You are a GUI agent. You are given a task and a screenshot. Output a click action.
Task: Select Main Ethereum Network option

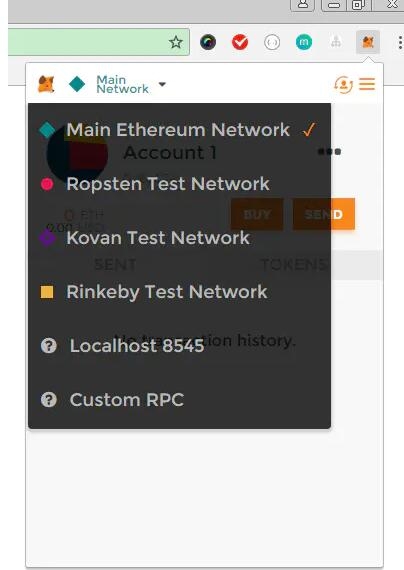point(178,130)
